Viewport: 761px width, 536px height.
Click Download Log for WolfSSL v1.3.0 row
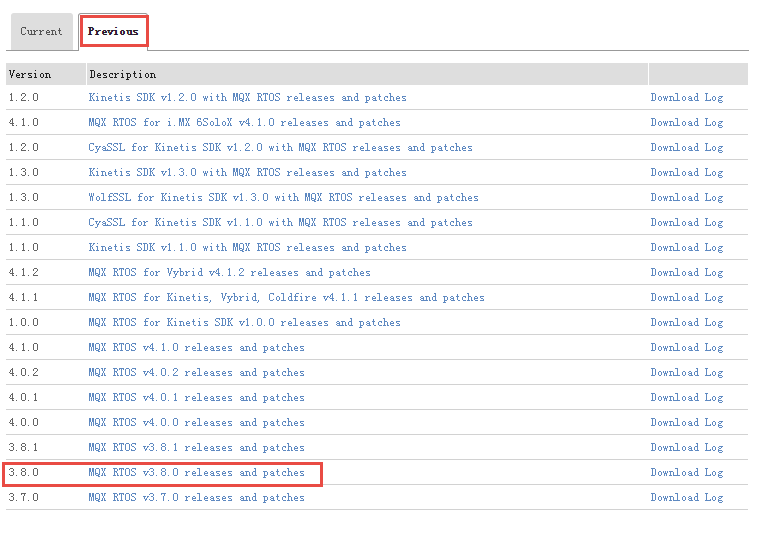coord(687,198)
